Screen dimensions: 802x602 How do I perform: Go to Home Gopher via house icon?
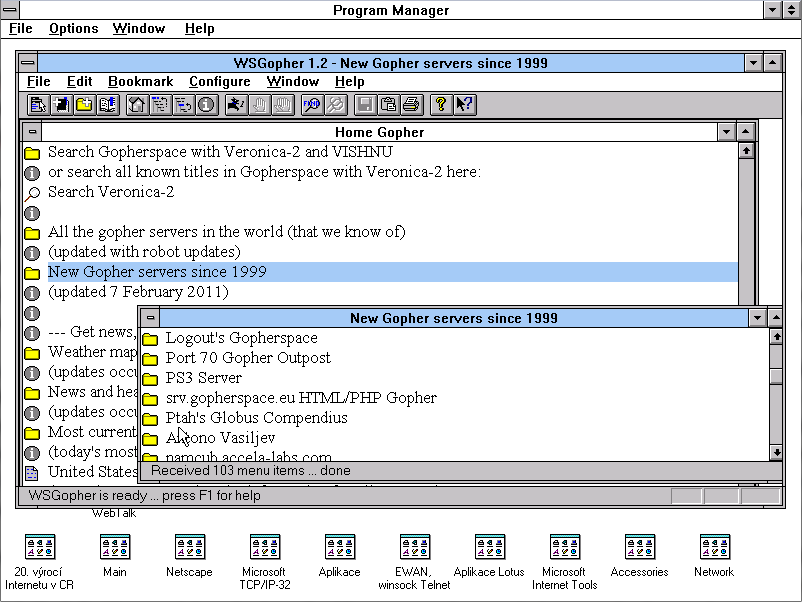[137, 105]
